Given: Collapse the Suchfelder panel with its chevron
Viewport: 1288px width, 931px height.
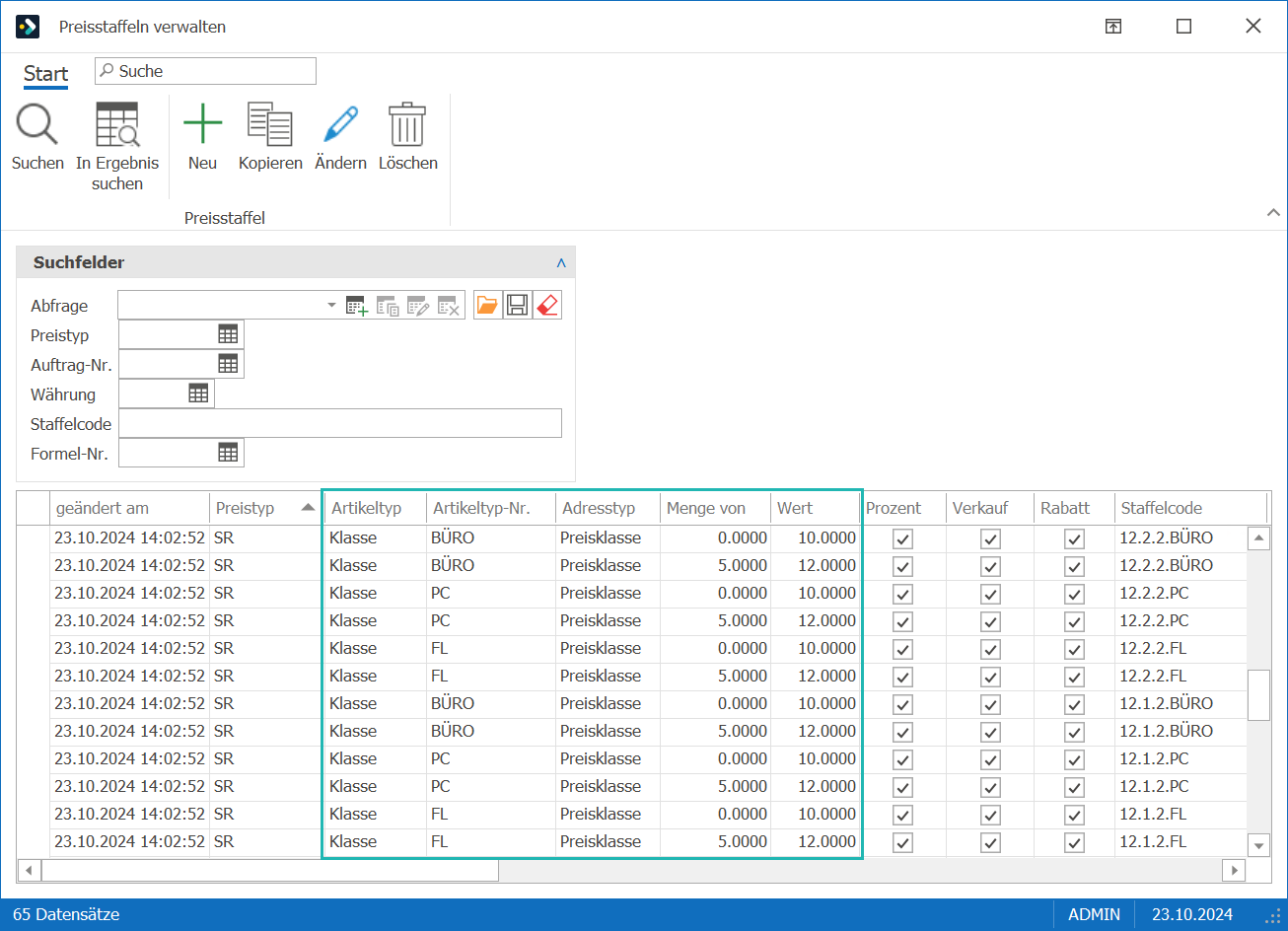Looking at the screenshot, I should pyautogui.click(x=561, y=263).
